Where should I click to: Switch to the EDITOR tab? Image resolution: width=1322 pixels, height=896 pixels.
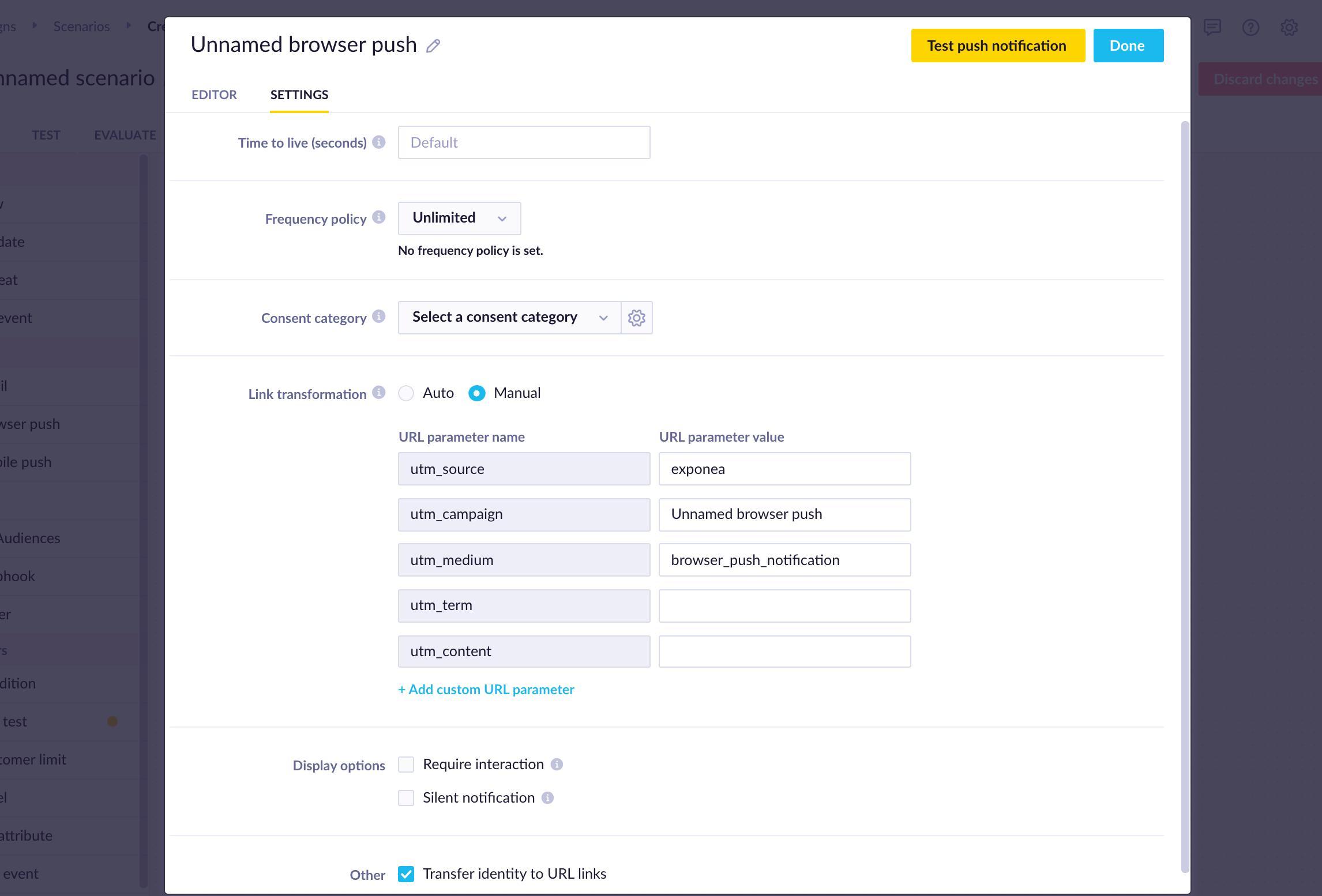point(214,95)
